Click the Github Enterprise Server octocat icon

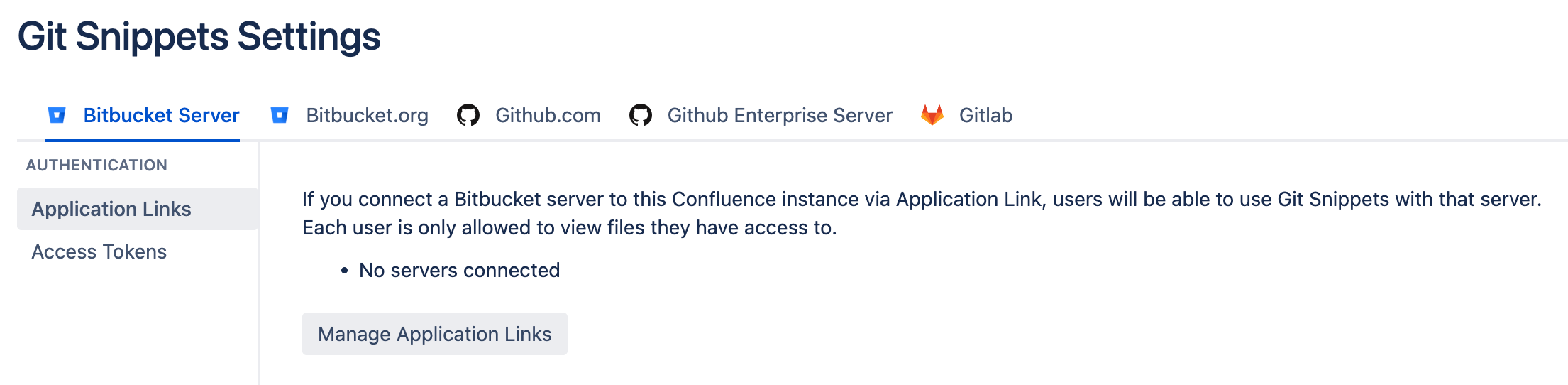point(641,115)
